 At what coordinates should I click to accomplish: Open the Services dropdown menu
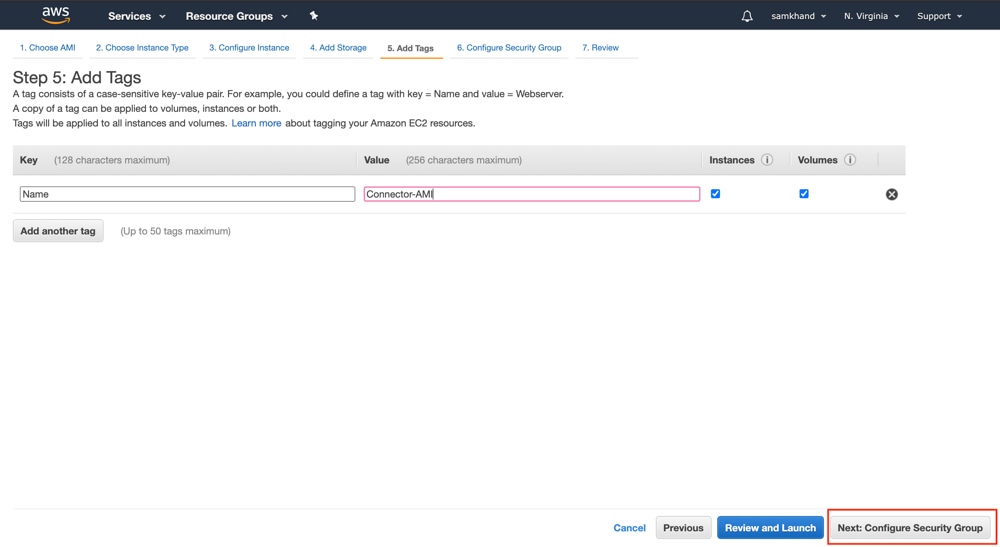(x=136, y=16)
